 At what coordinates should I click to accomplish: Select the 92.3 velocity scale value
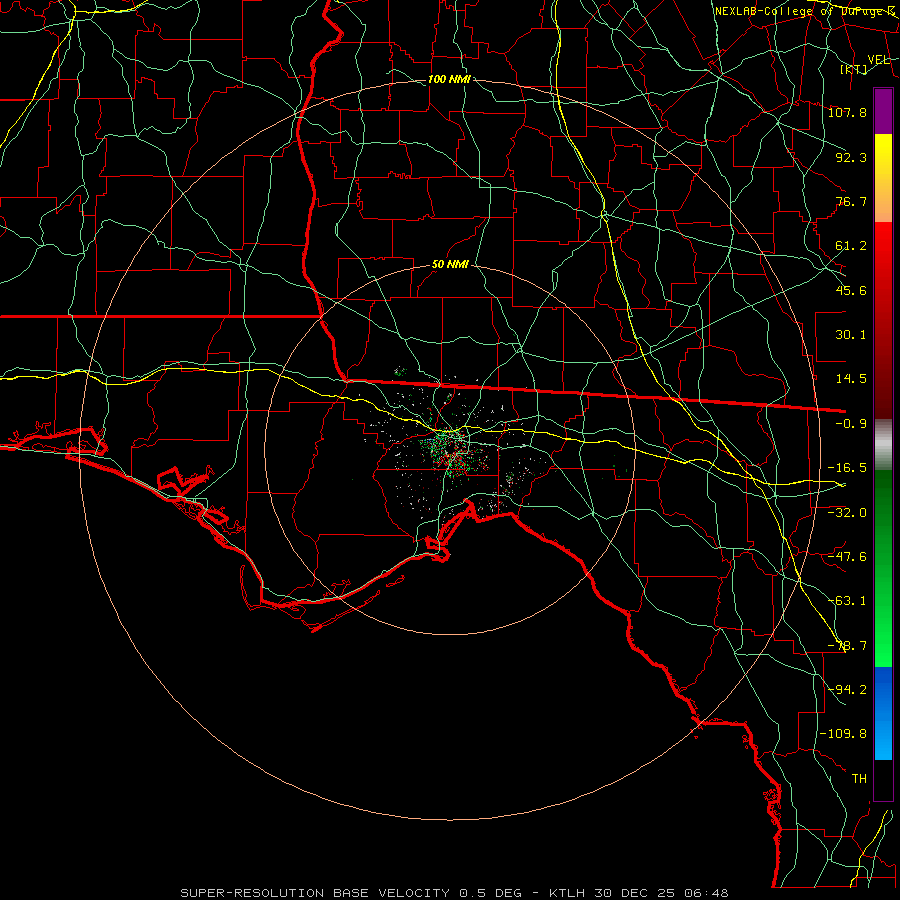click(x=851, y=157)
